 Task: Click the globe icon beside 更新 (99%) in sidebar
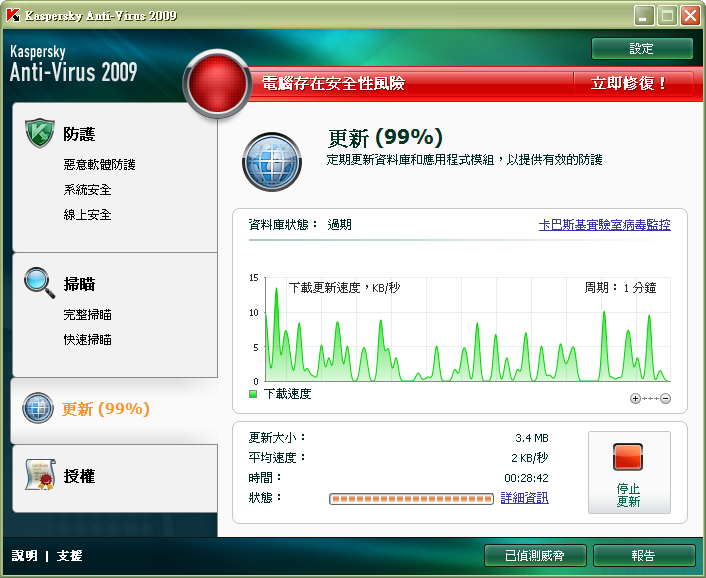click(x=38, y=408)
